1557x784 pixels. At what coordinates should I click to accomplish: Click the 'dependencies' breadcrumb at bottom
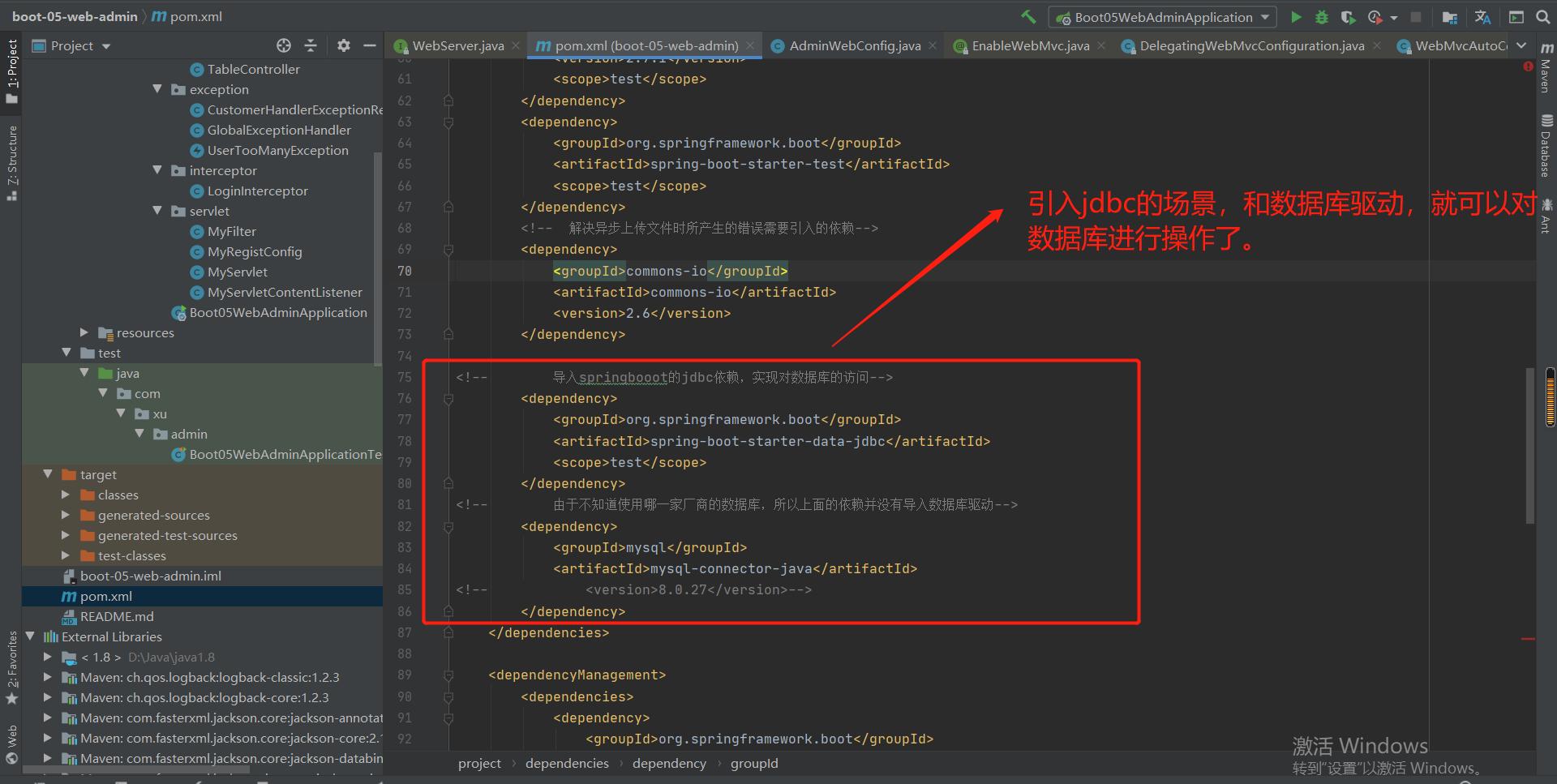(567, 764)
